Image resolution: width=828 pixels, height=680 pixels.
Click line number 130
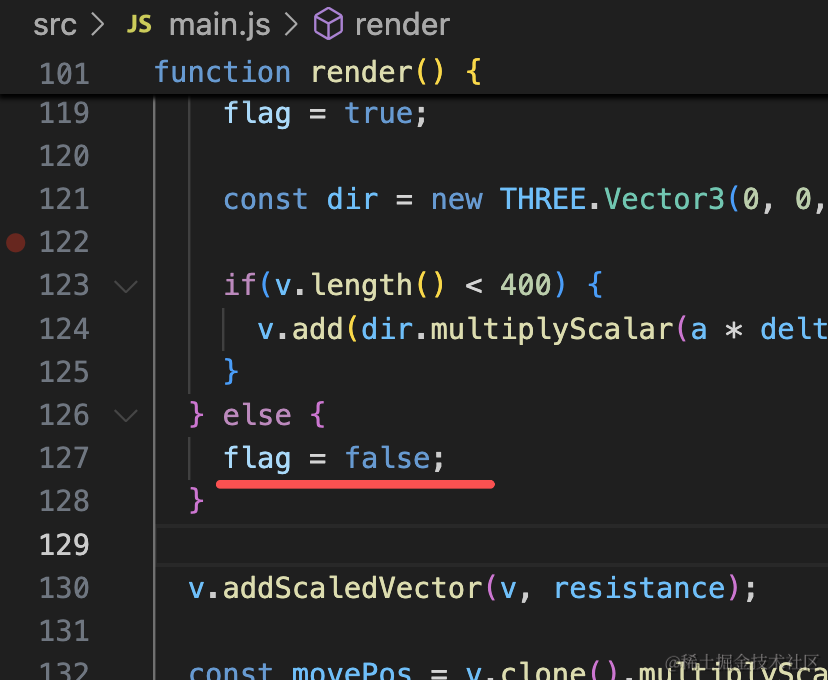(64, 588)
